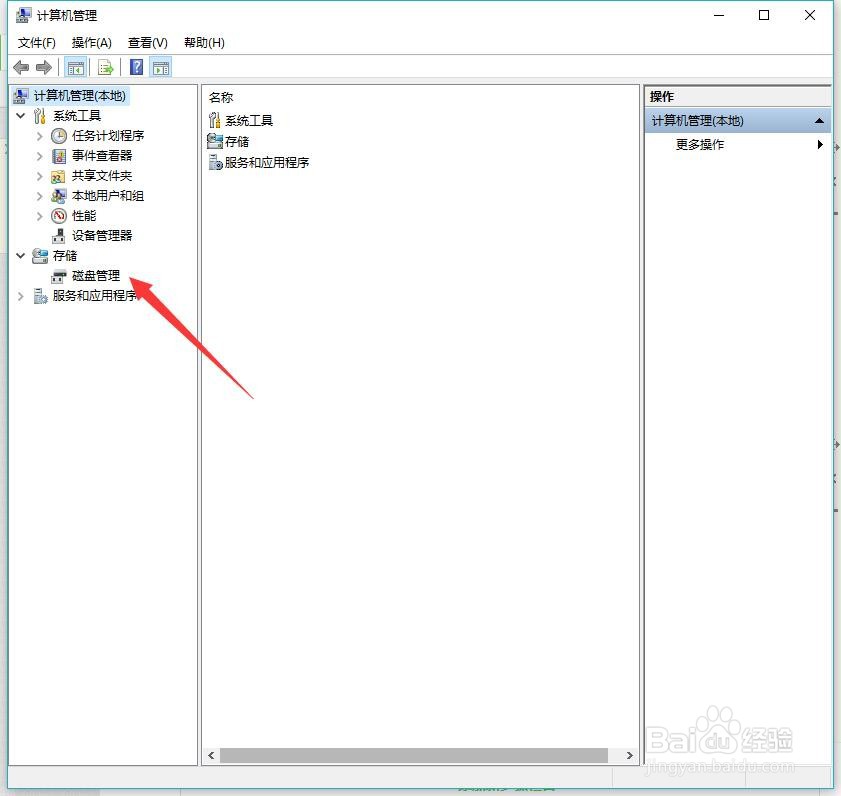Select 任务计划程序 label in the tree

tap(108, 136)
